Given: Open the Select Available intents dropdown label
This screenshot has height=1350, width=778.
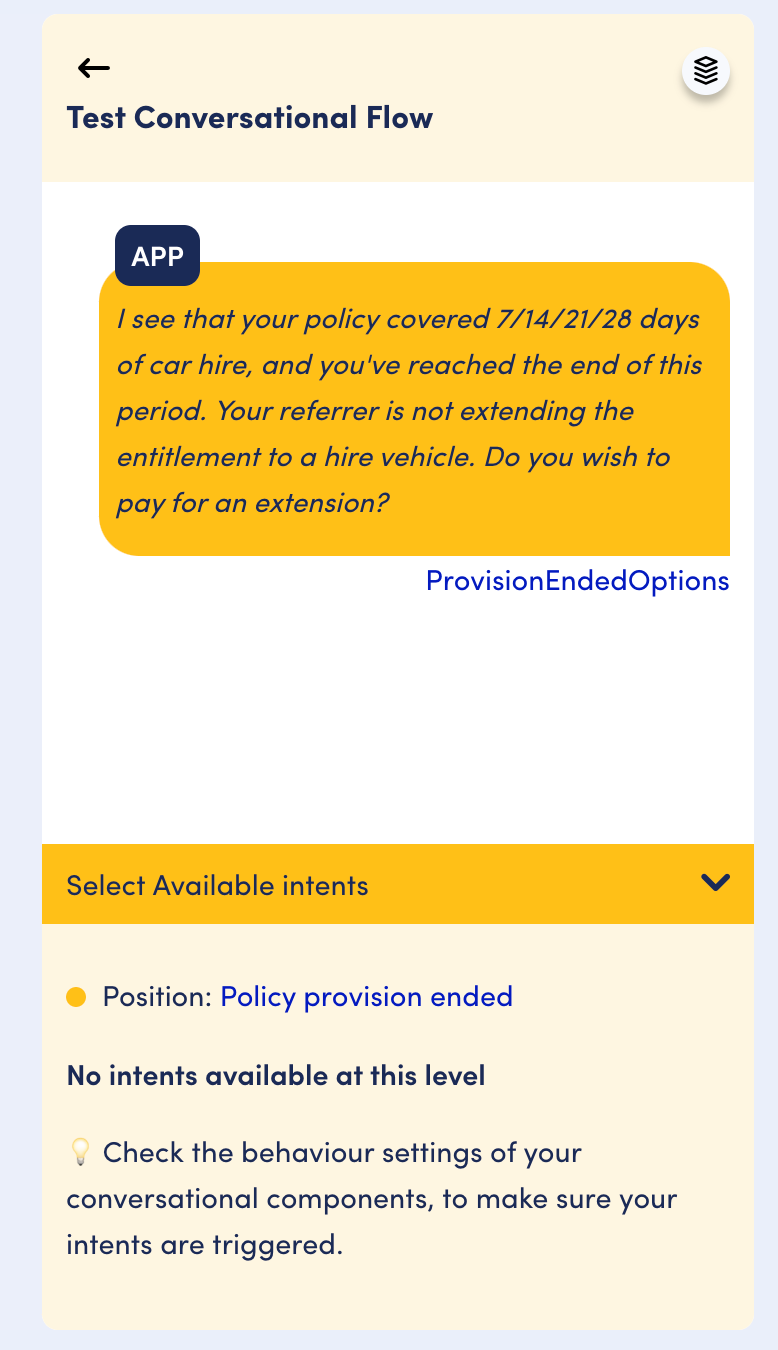Looking at the screenshot, I should point(217,885).
